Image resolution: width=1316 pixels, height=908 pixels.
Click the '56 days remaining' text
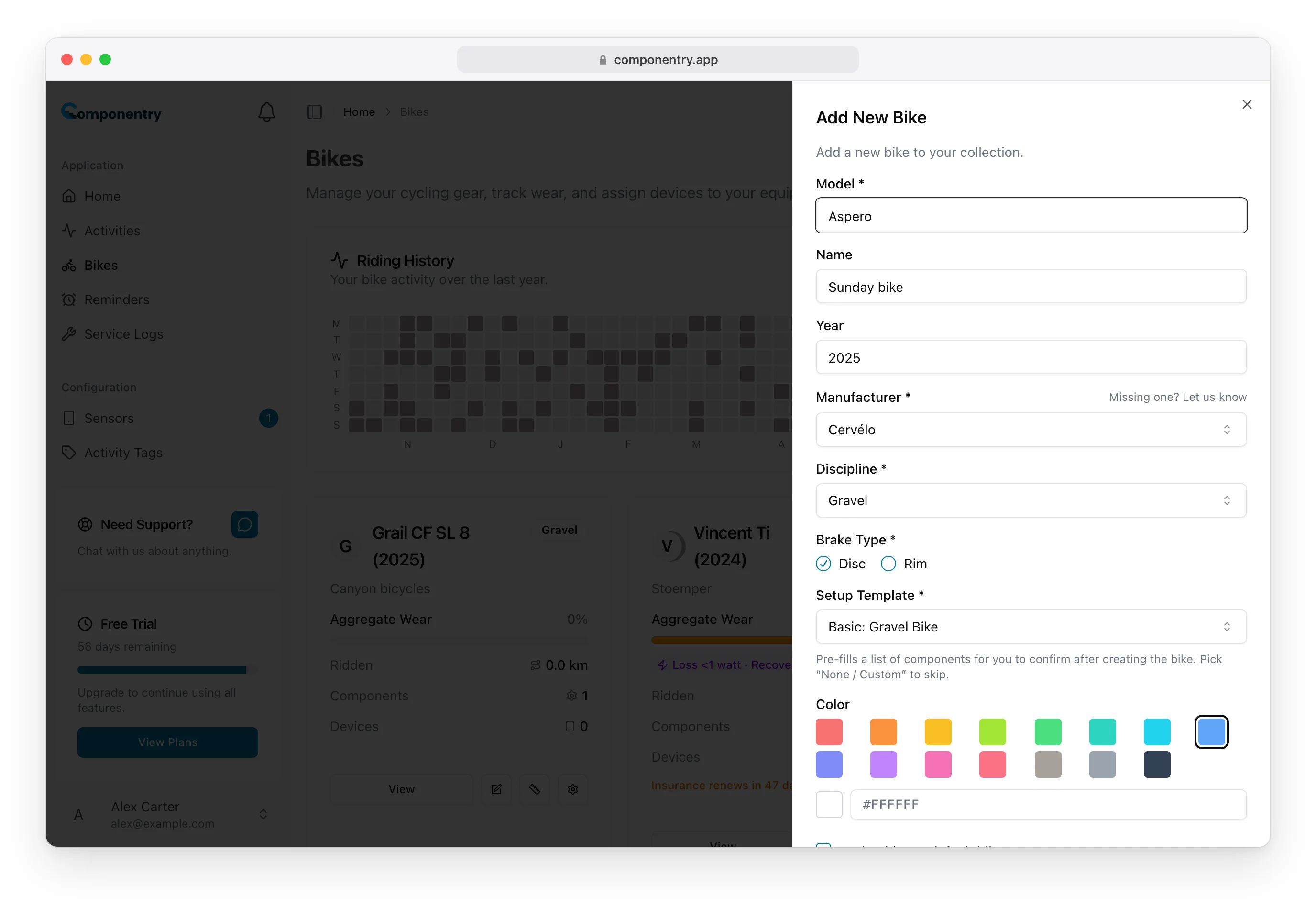[127, 647]
